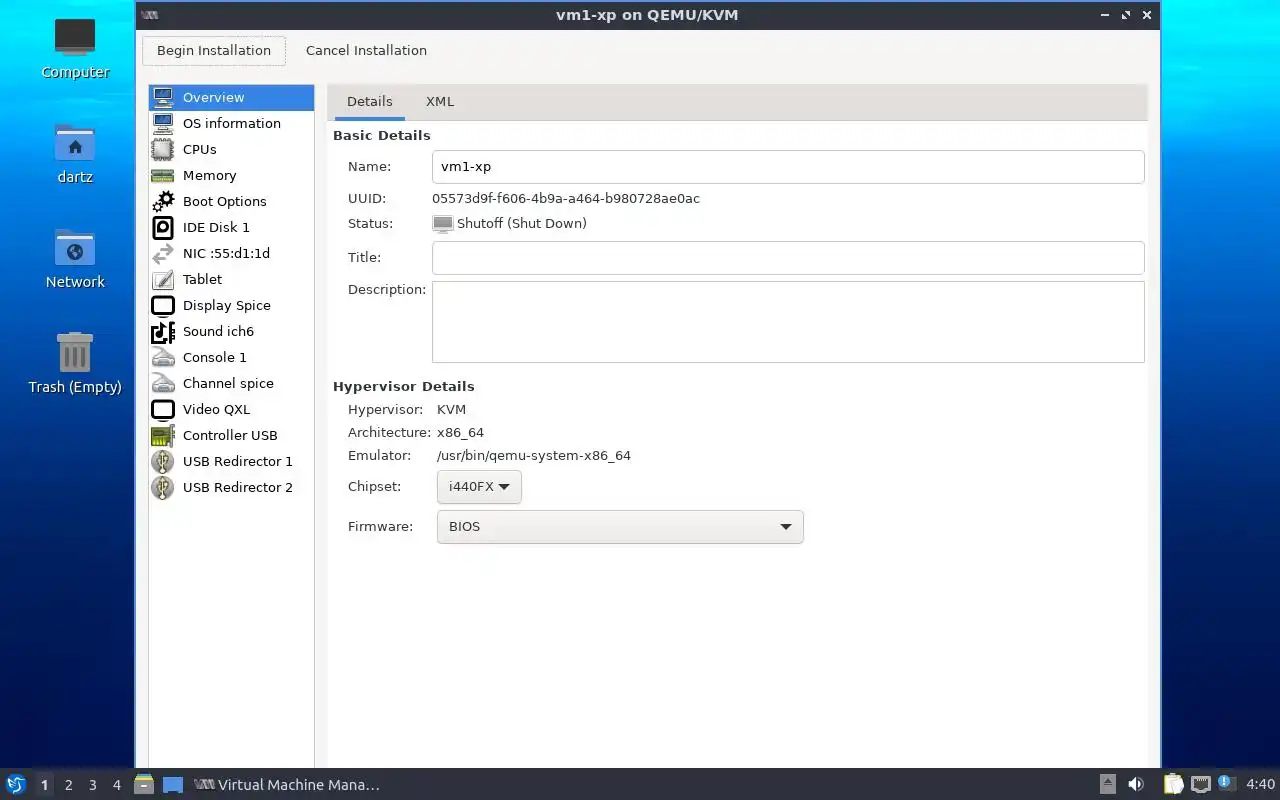Switch to workspace 3 in pager
The height and width of the screenshot is (800, 1280).
(x=93, y=785)
